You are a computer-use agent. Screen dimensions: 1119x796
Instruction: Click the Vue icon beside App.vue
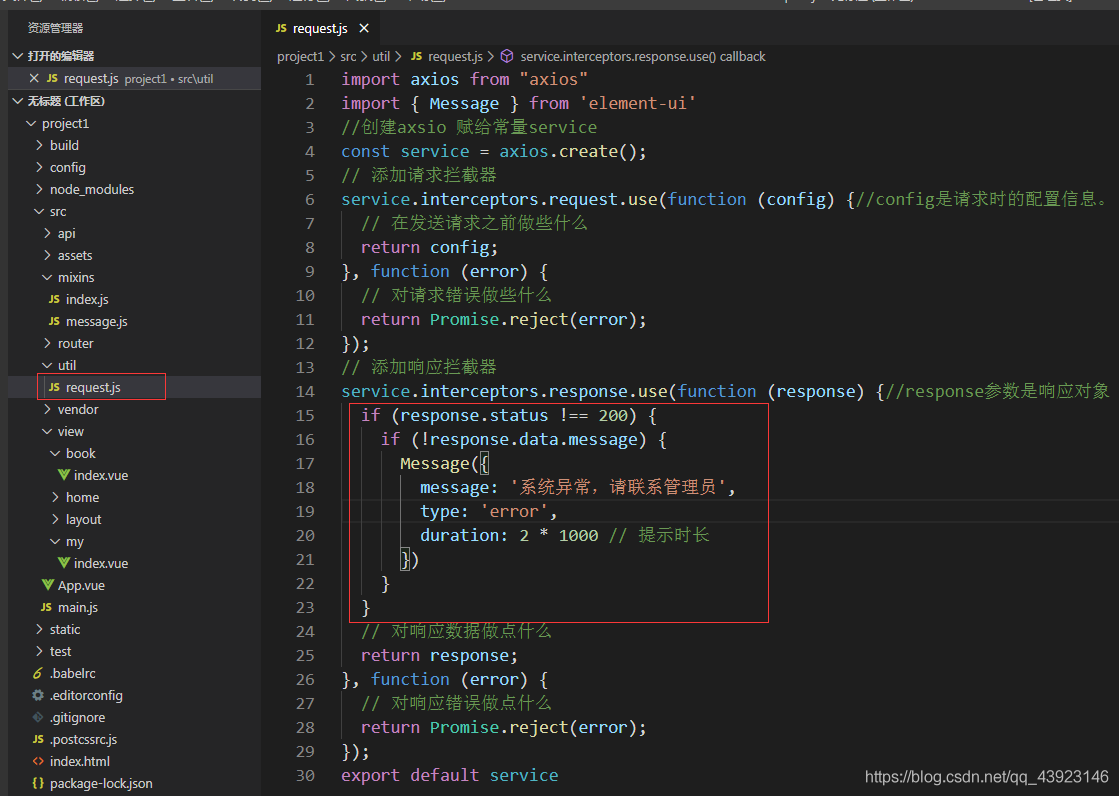48,585
